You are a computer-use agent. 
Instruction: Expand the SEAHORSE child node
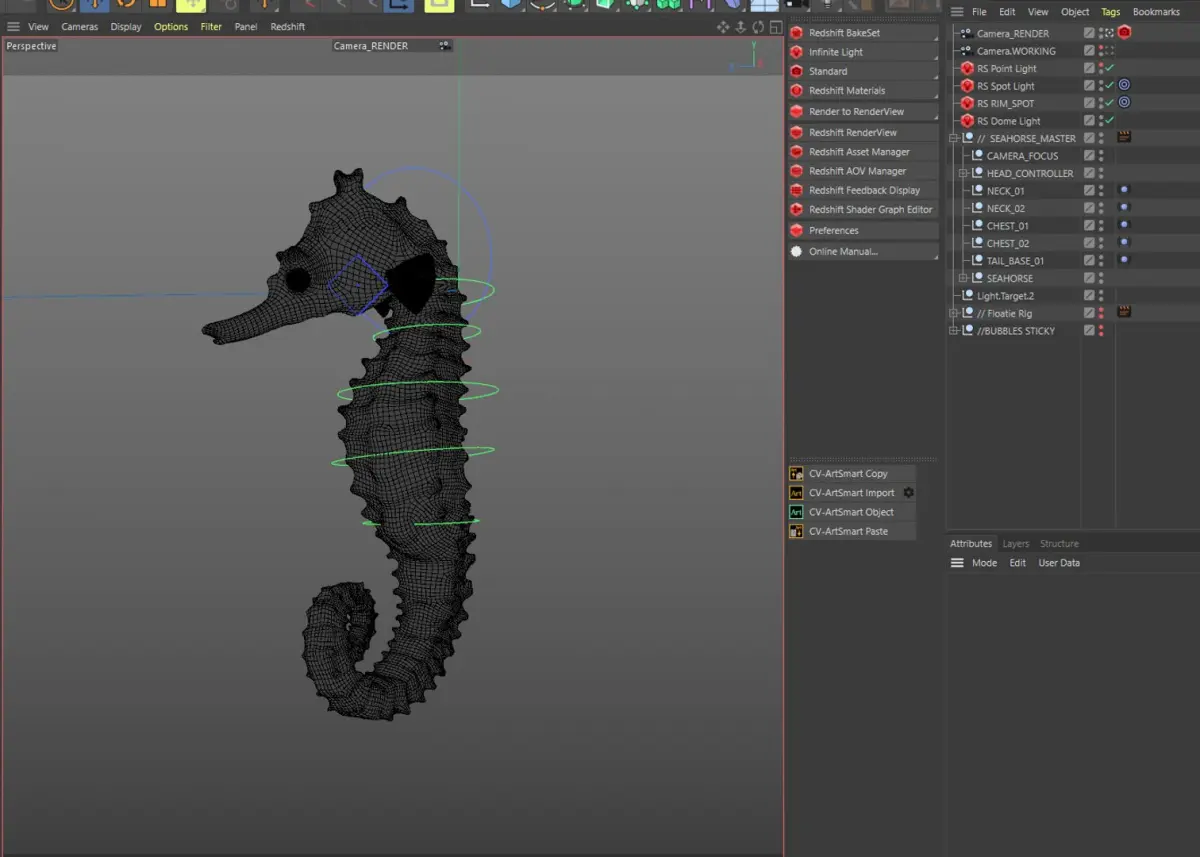(964, 278)
